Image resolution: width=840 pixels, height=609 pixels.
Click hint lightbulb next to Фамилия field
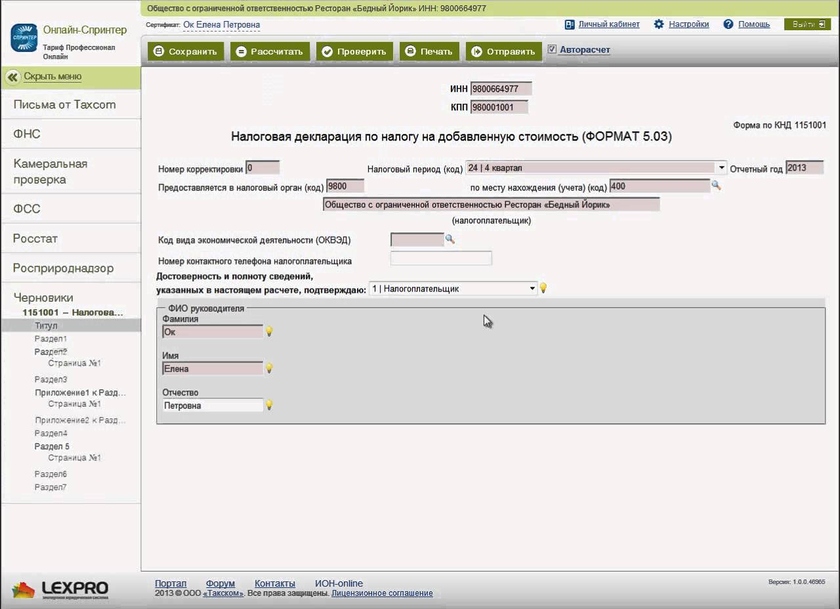[x=269, y=331]
